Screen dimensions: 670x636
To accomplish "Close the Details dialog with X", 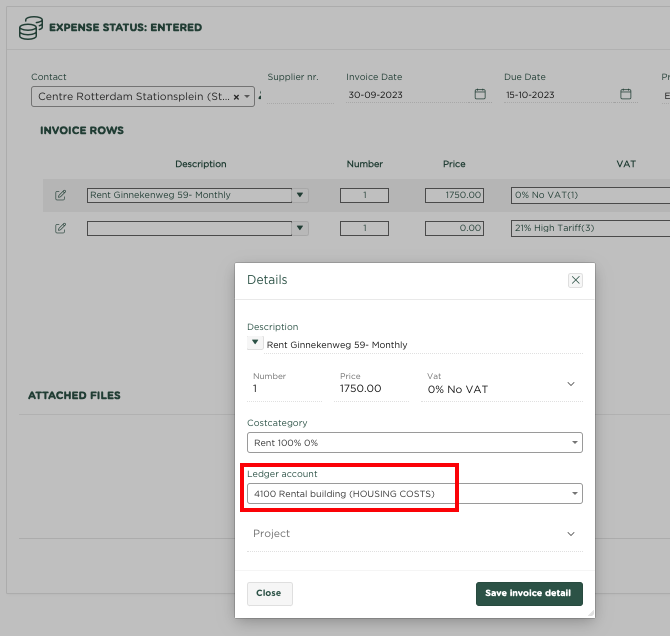I will [x=576, y=280].
